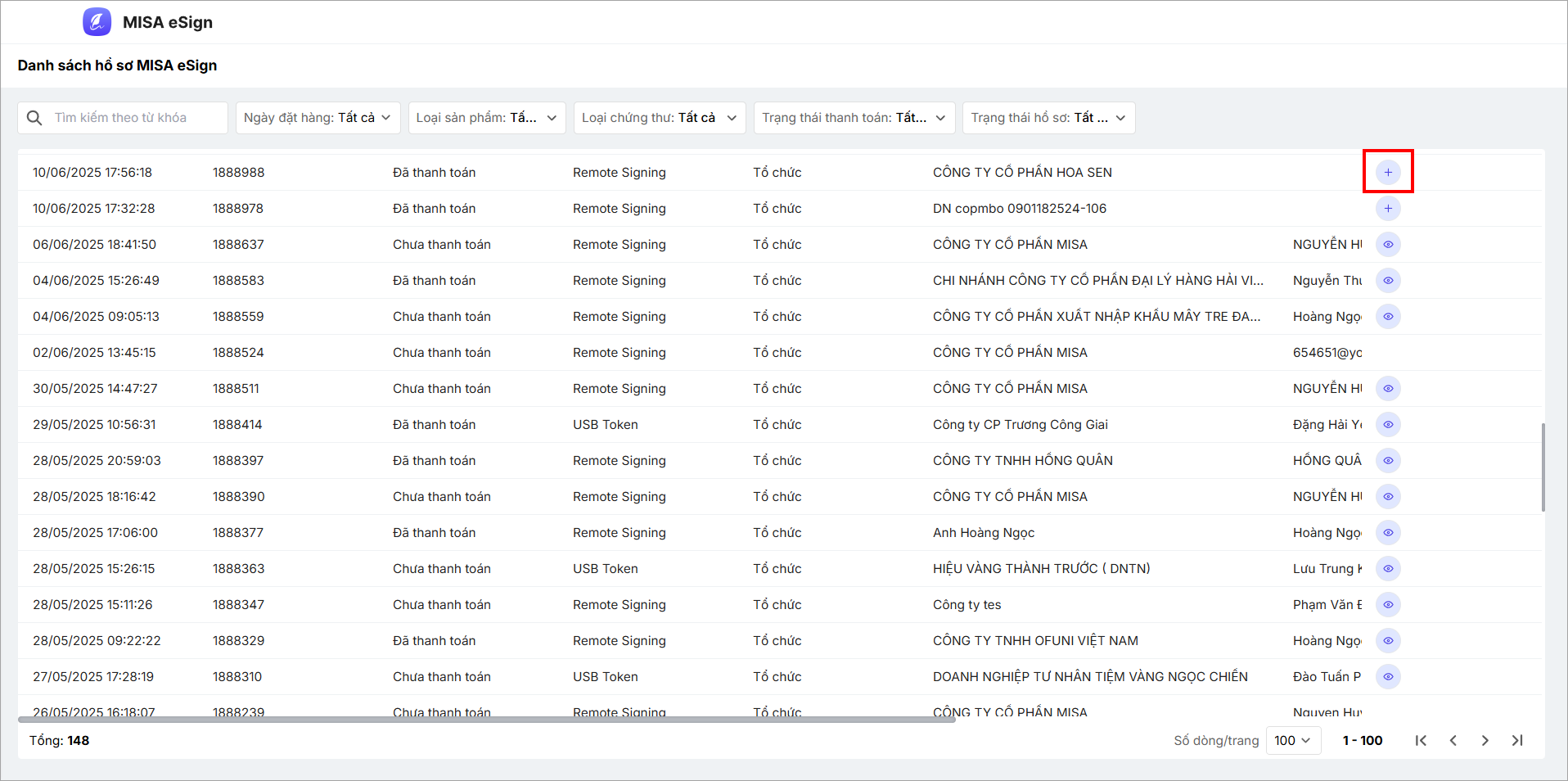Open Trạng thái thanh toán filter dropdown
1568x781 pixels.
click(x=853, y=118)
